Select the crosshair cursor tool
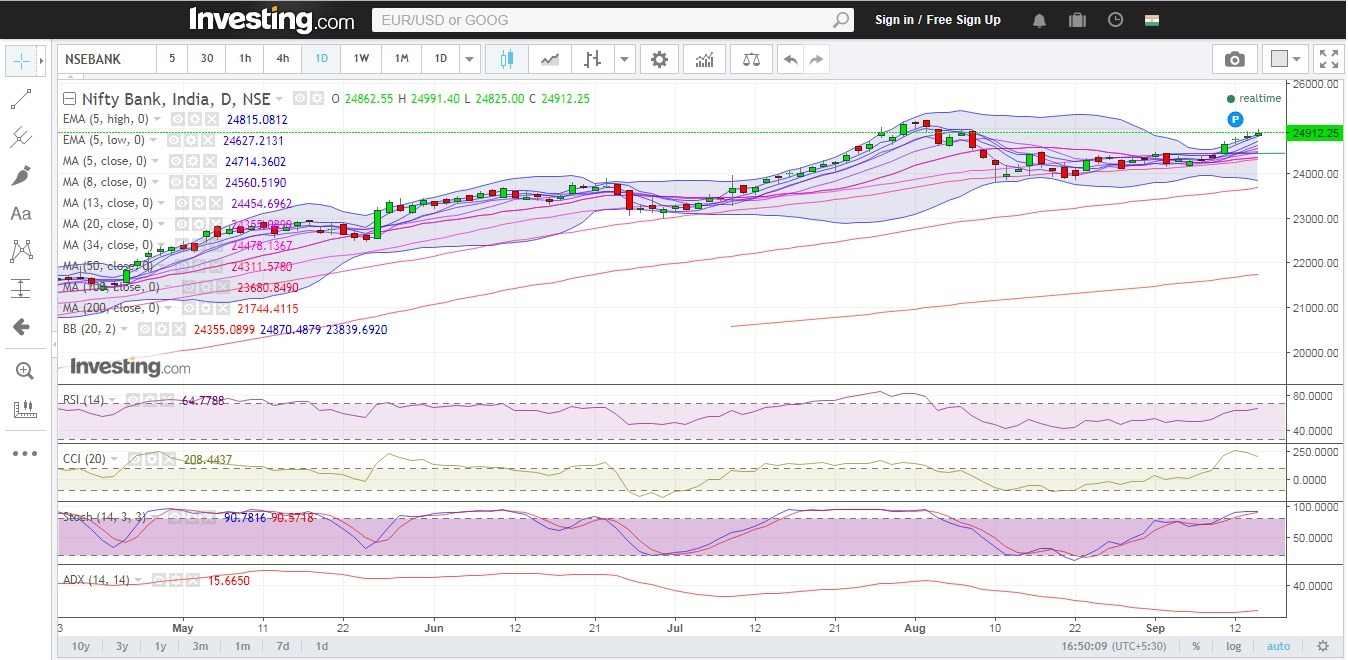This screenshot has height=660, width=1348. (21, 60)
